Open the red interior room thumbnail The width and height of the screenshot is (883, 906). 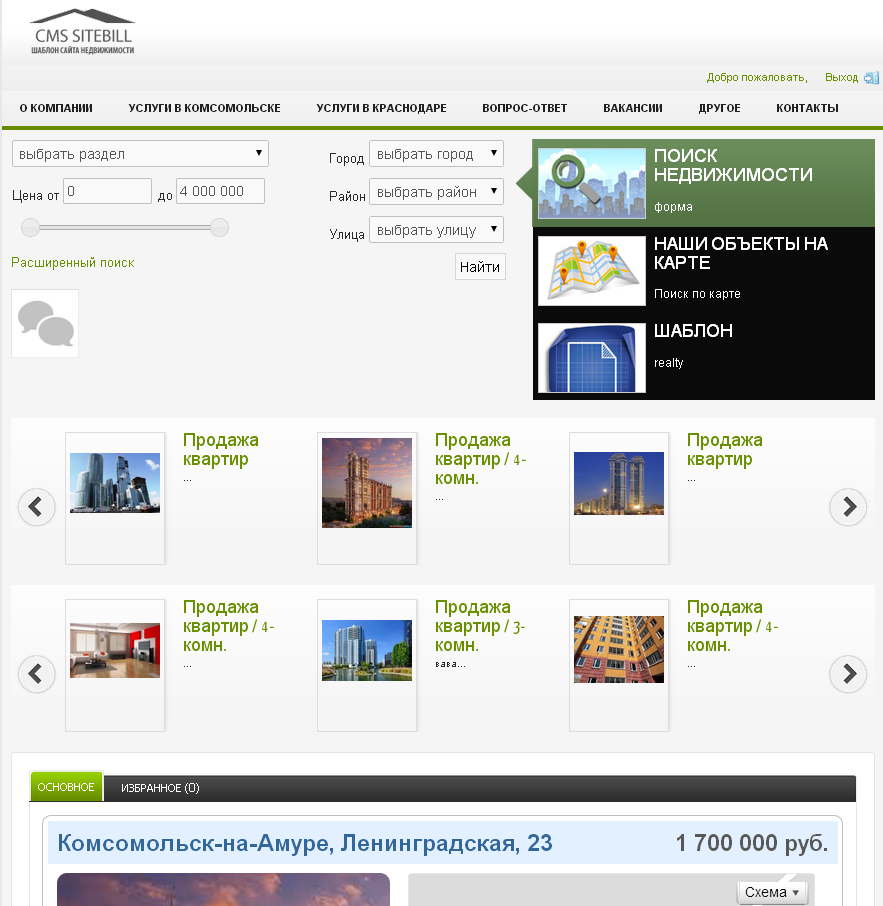(x=115, y=651)
